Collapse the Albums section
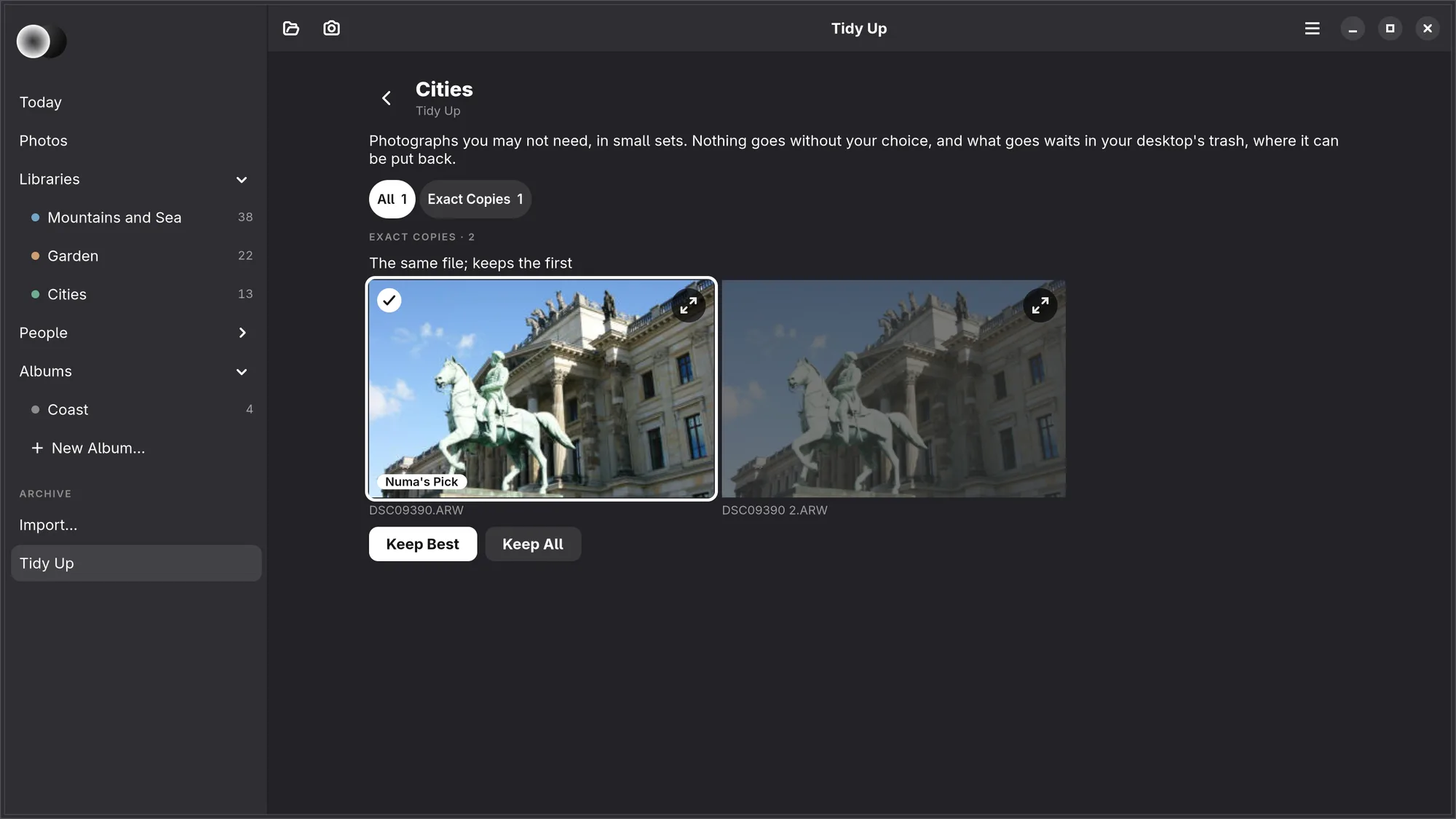Image resolution: width=1456 pixels, height=819 pixels. (x=242, y=371)
